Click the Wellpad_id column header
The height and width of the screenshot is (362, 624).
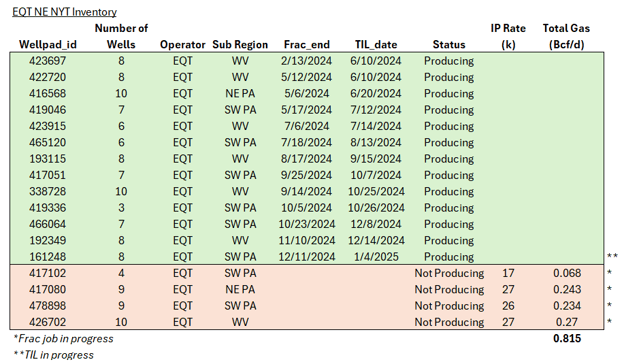[48, 45]
